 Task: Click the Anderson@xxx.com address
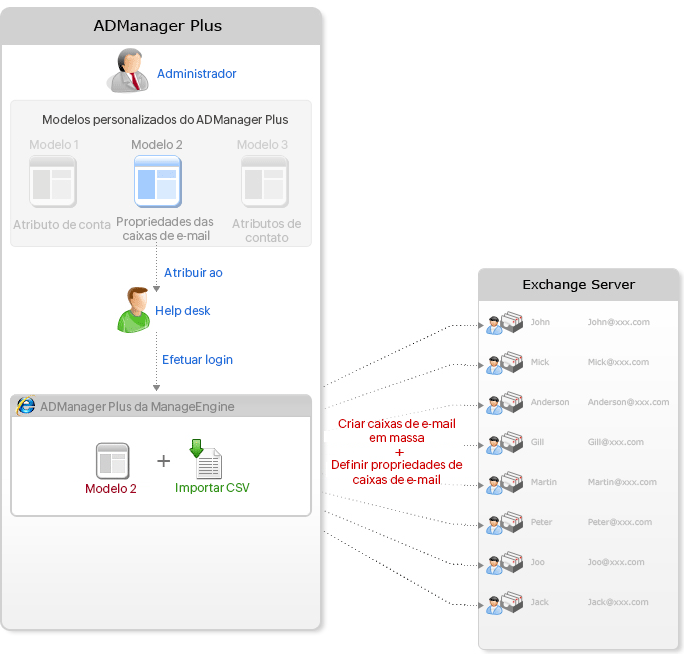click(628, 402)
